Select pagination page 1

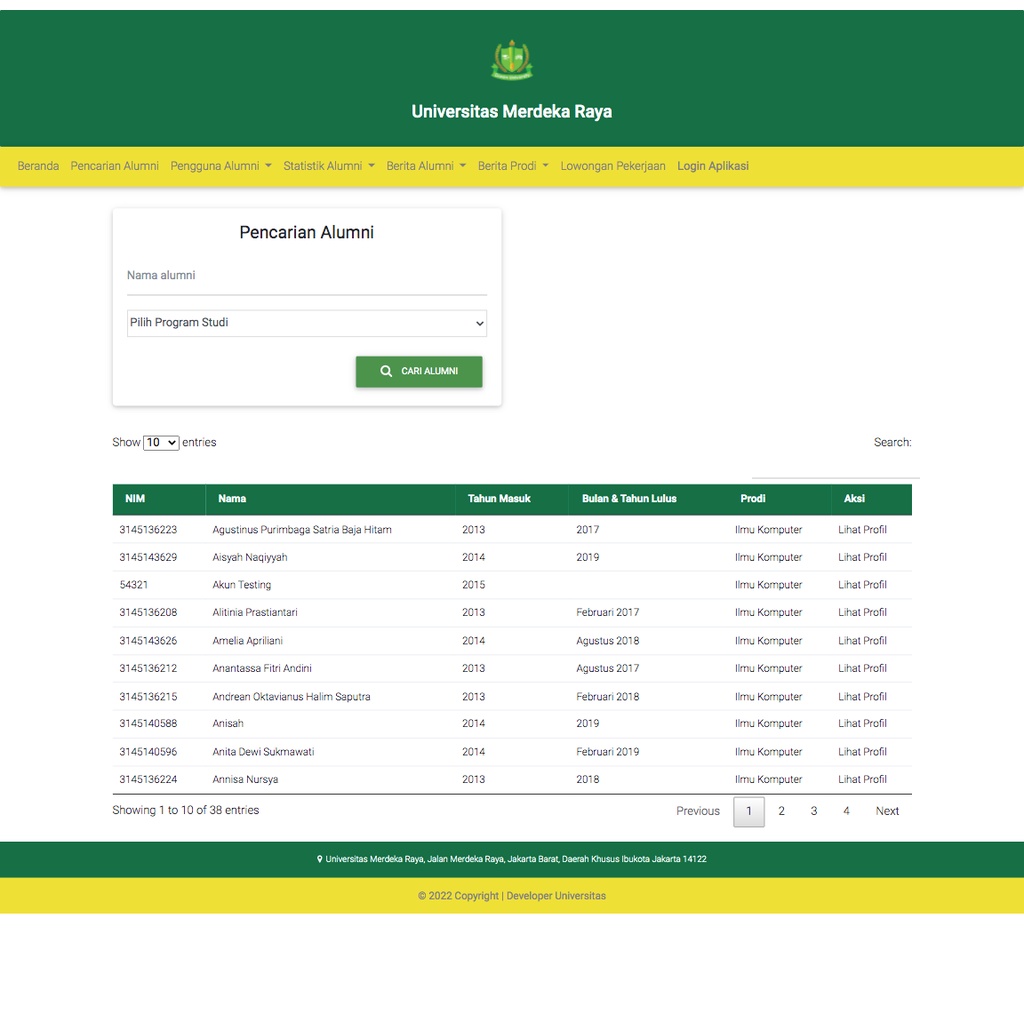pyautogui.click(x=749, y=812)
